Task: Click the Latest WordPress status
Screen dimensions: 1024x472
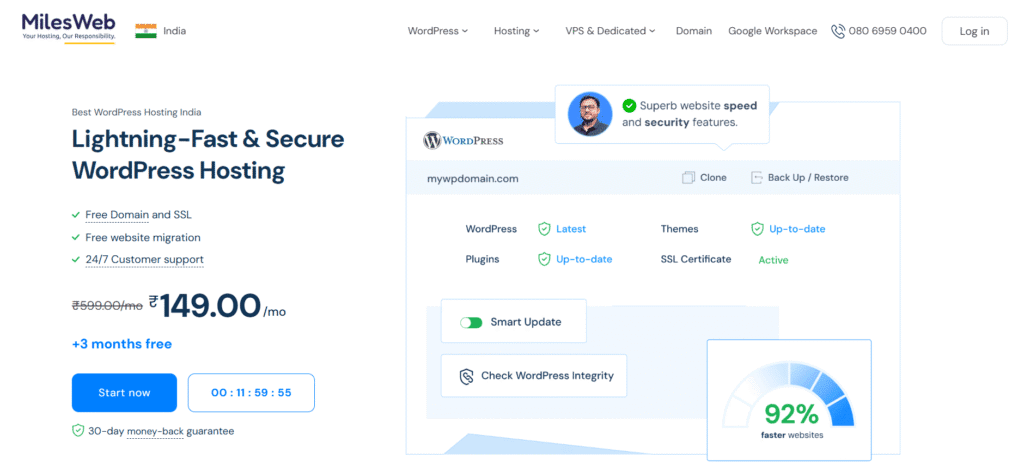Action: (x=571, y=229)
